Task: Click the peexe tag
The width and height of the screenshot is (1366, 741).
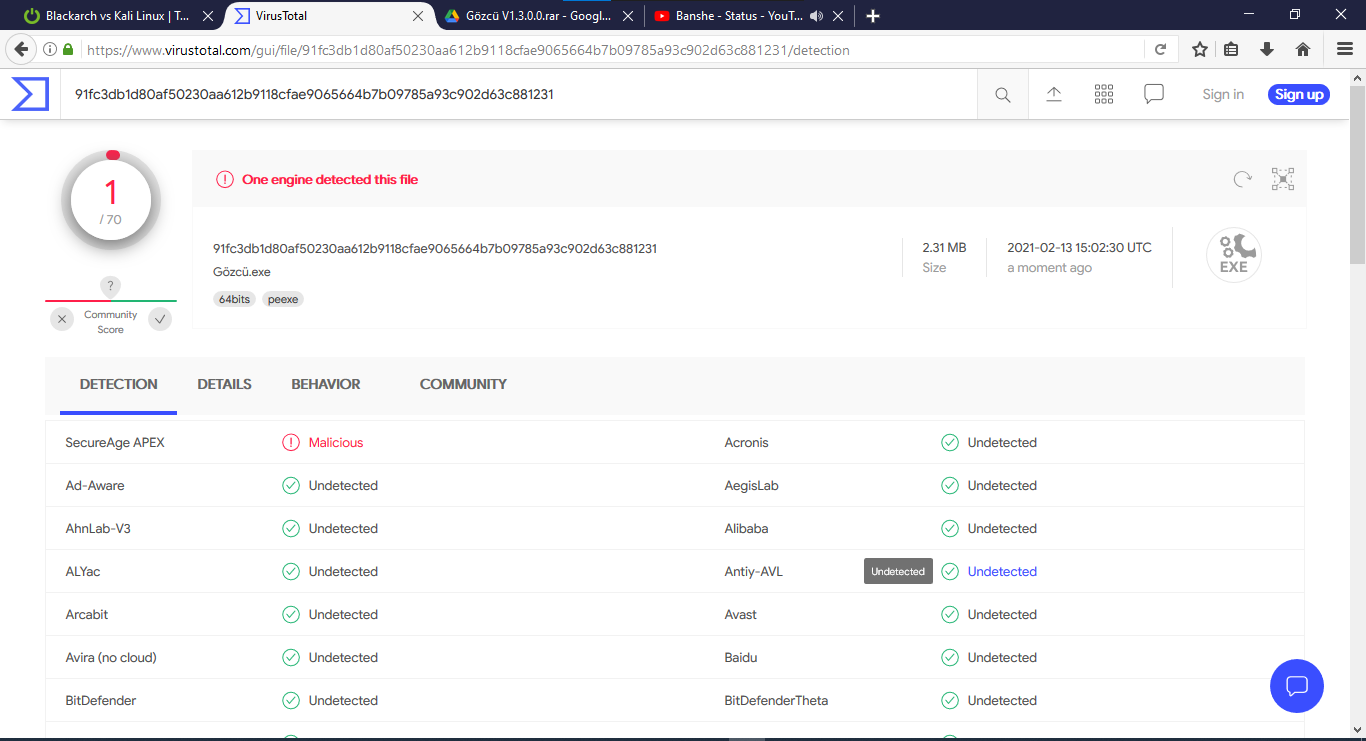Action: (283, 299)
